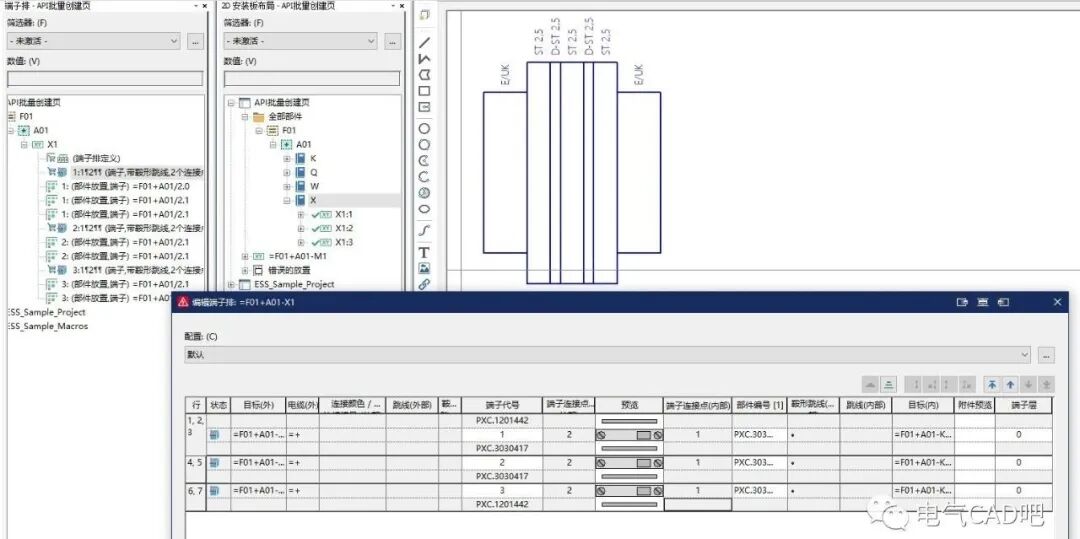1080x539 pixels.
Task: Expand the =F01+A01-M1 node
Action: [x=245, y=256]
